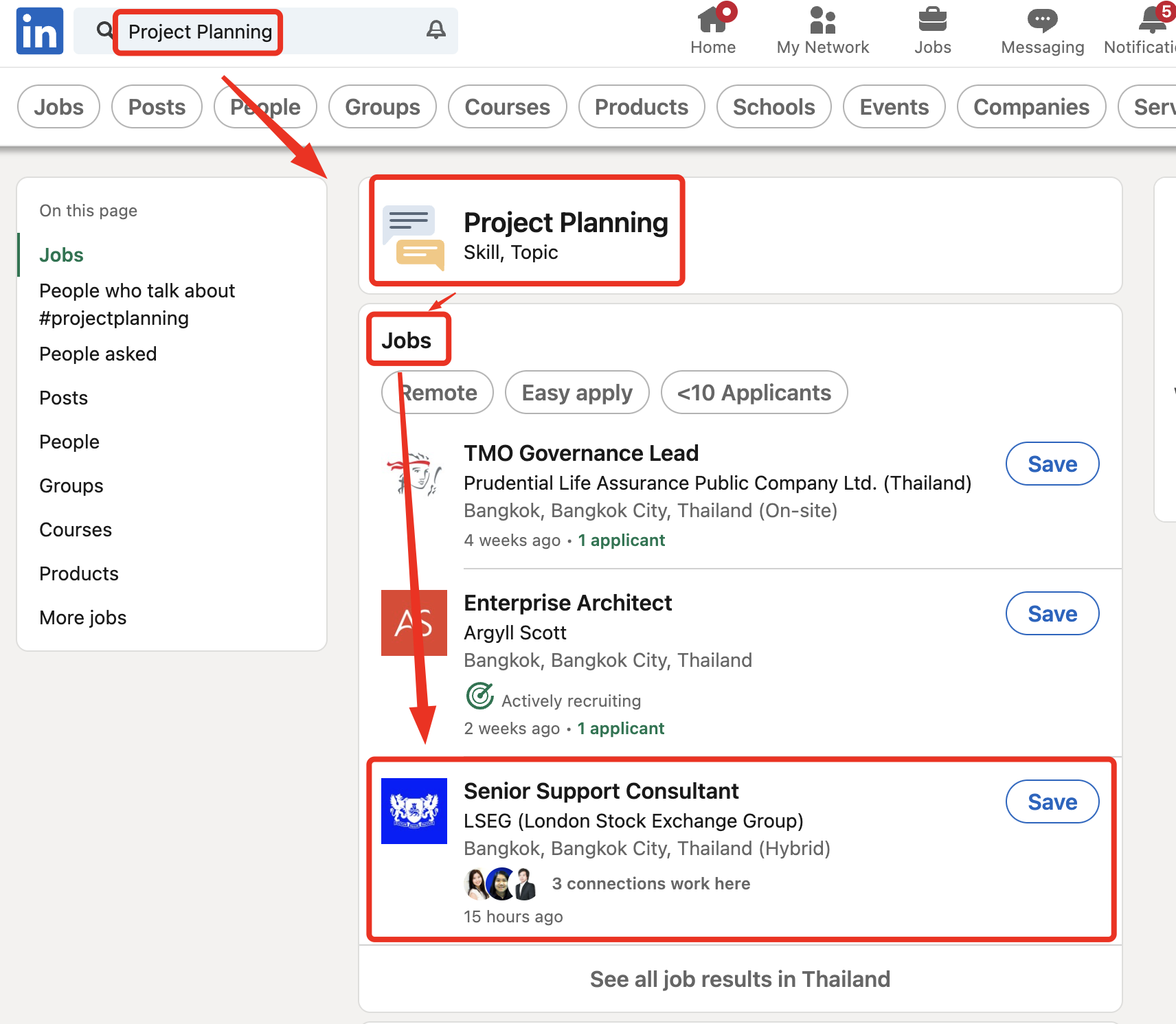Toggle the Easy apply filter
1176x1024 pixels.
[x=577, y=392]
